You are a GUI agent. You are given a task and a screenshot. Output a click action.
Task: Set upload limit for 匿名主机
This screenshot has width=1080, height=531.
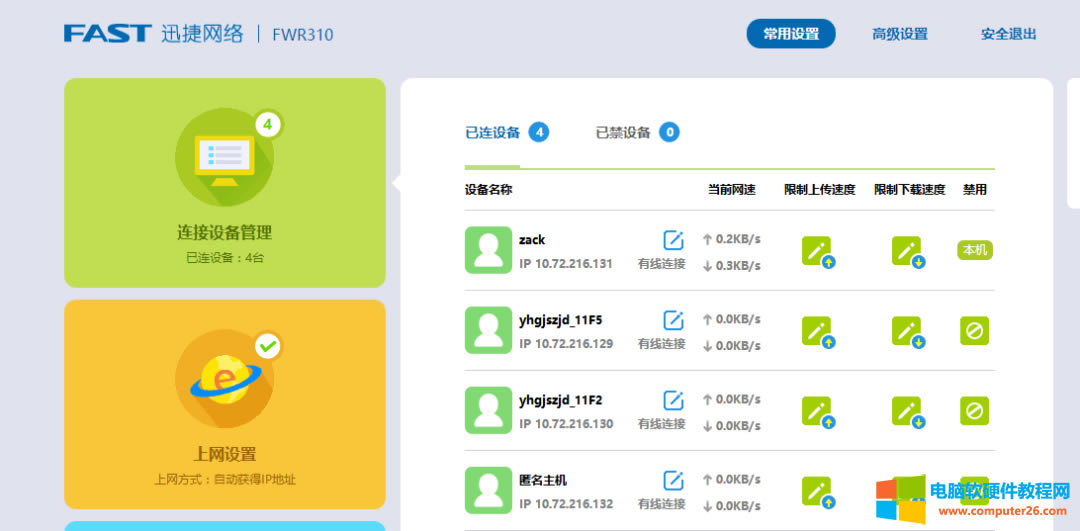pos(817,491)
